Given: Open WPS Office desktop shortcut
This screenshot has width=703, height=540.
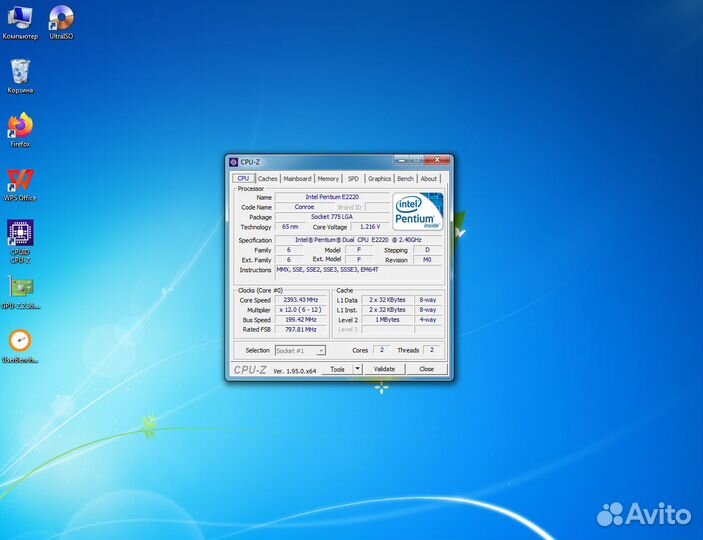Looking at the screenshot, I should point(20,185).
